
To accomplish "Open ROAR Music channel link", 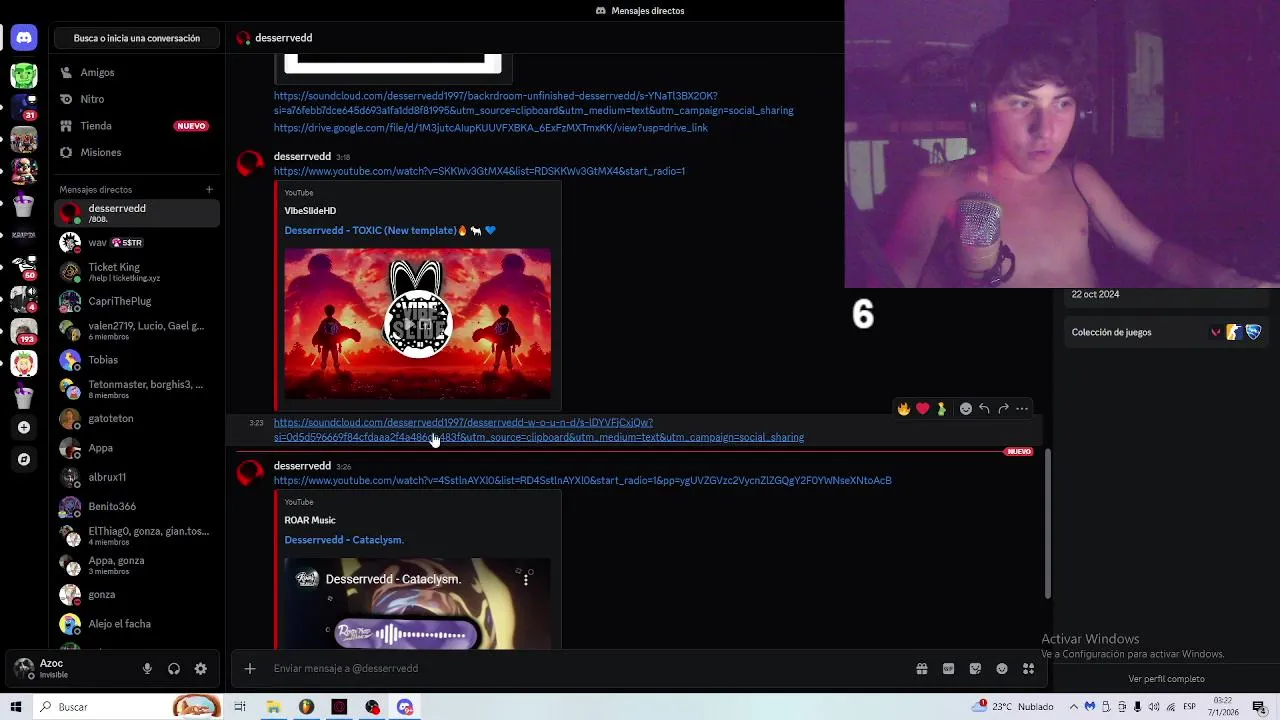I will click(310, 520).
